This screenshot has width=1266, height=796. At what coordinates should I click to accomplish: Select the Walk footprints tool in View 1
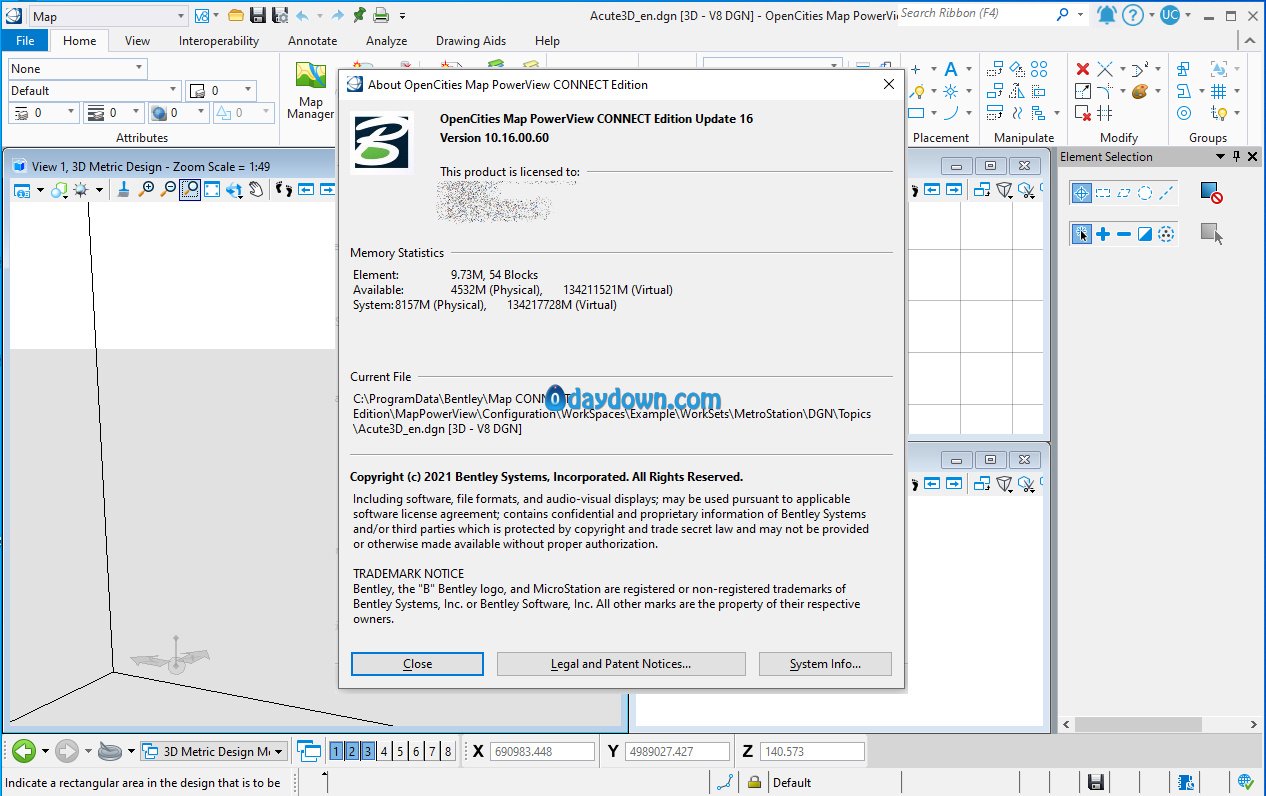(x=284, y=189)
